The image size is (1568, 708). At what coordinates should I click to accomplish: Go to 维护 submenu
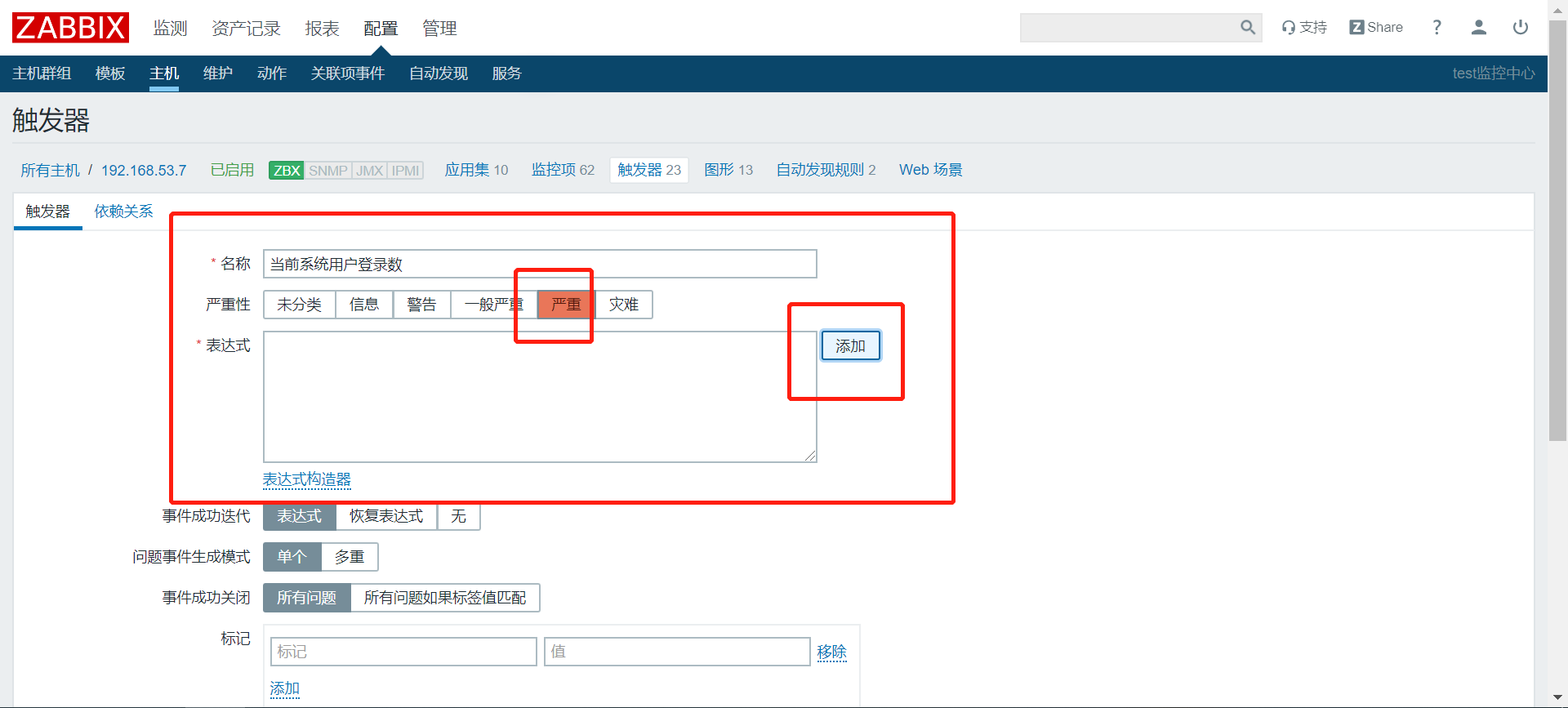pyautogui.click(x=218, y=73)
